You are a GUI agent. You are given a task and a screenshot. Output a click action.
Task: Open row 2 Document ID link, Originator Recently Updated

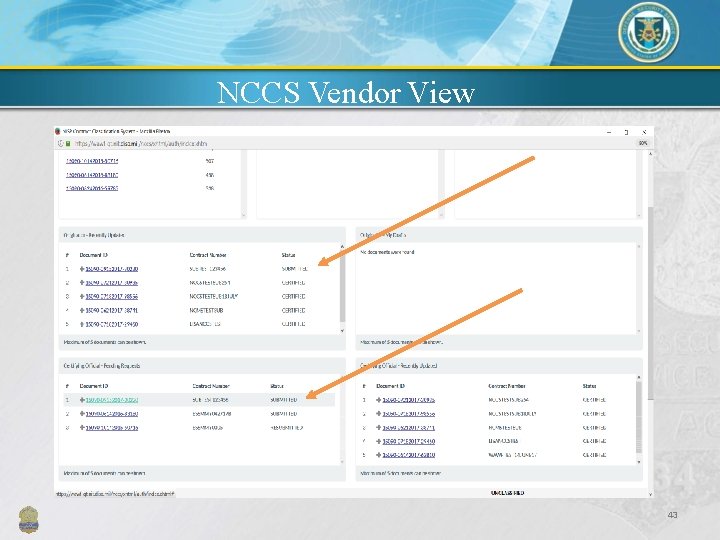coord(112,283)
